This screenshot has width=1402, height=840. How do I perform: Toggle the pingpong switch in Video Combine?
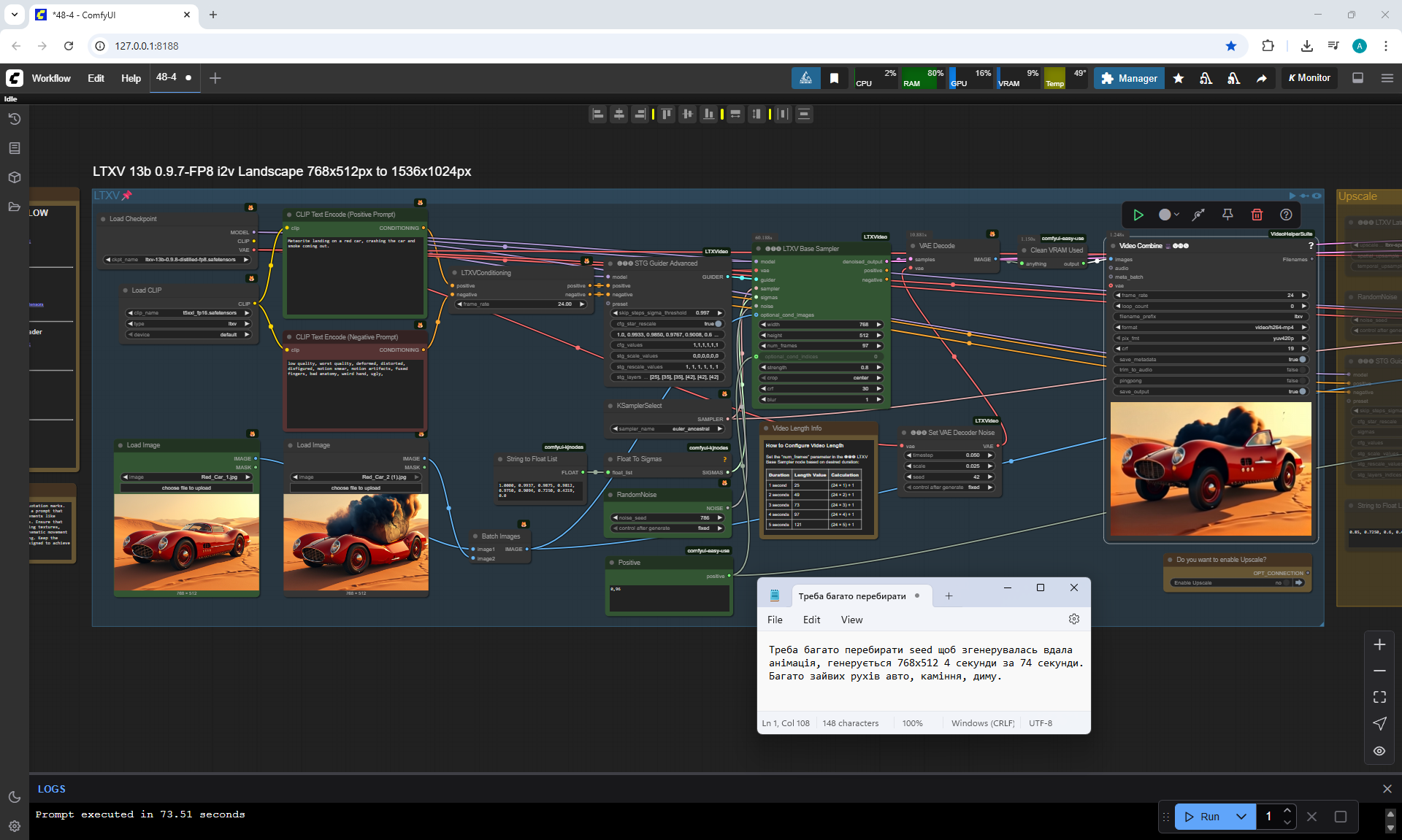point(1302,380)
